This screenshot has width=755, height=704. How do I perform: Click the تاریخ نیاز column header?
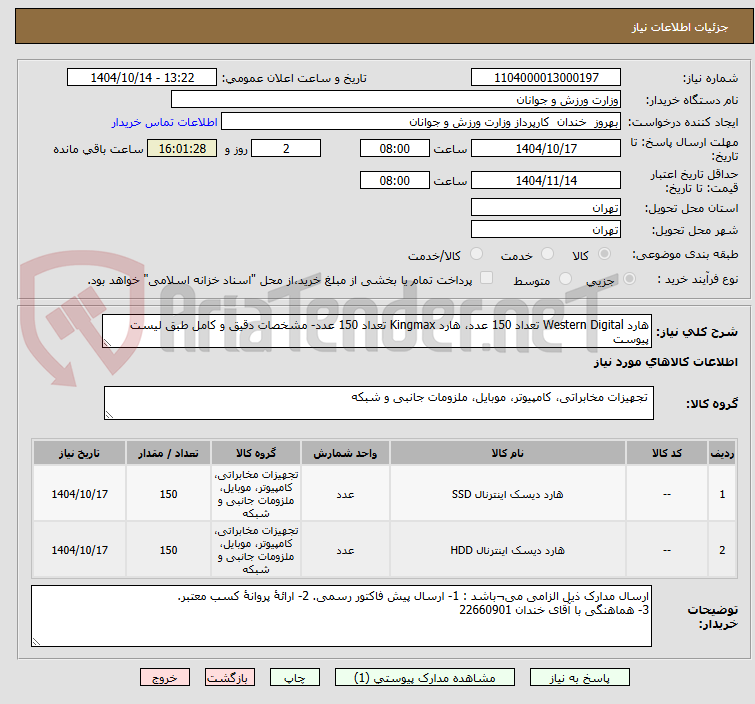coord(79,453)
